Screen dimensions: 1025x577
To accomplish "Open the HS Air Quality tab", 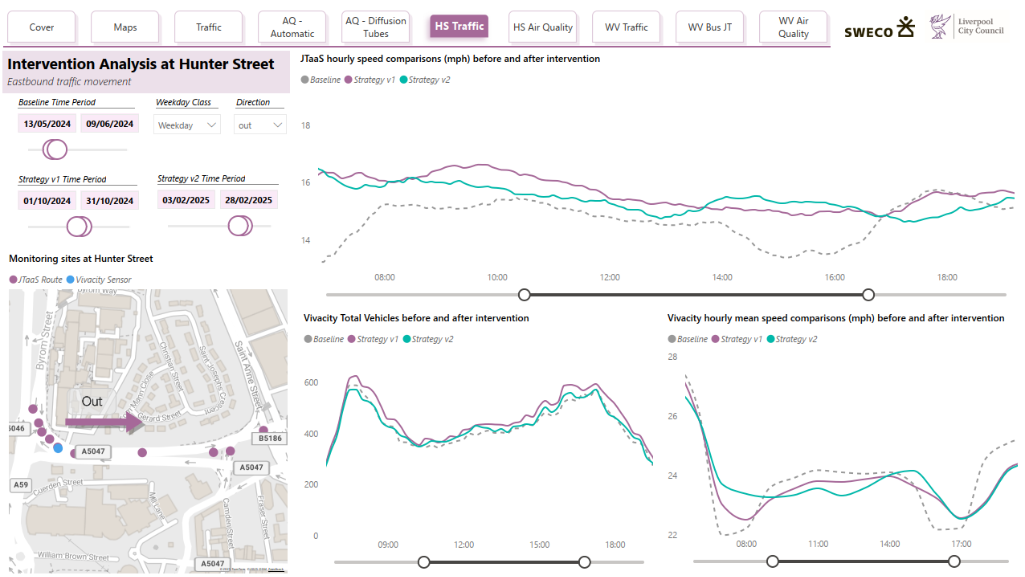I will pos(543,27).
